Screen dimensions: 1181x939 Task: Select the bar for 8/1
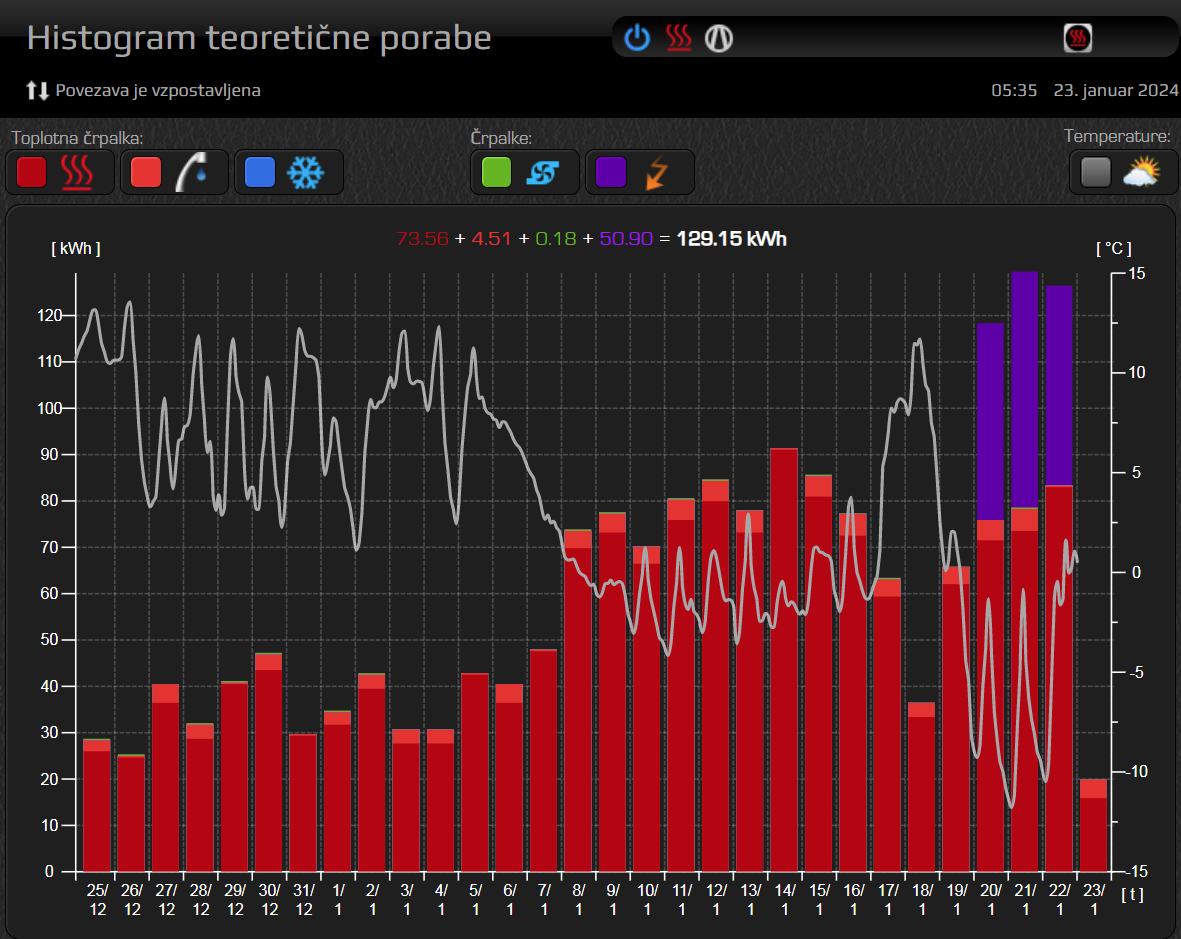tap(578, 700)
